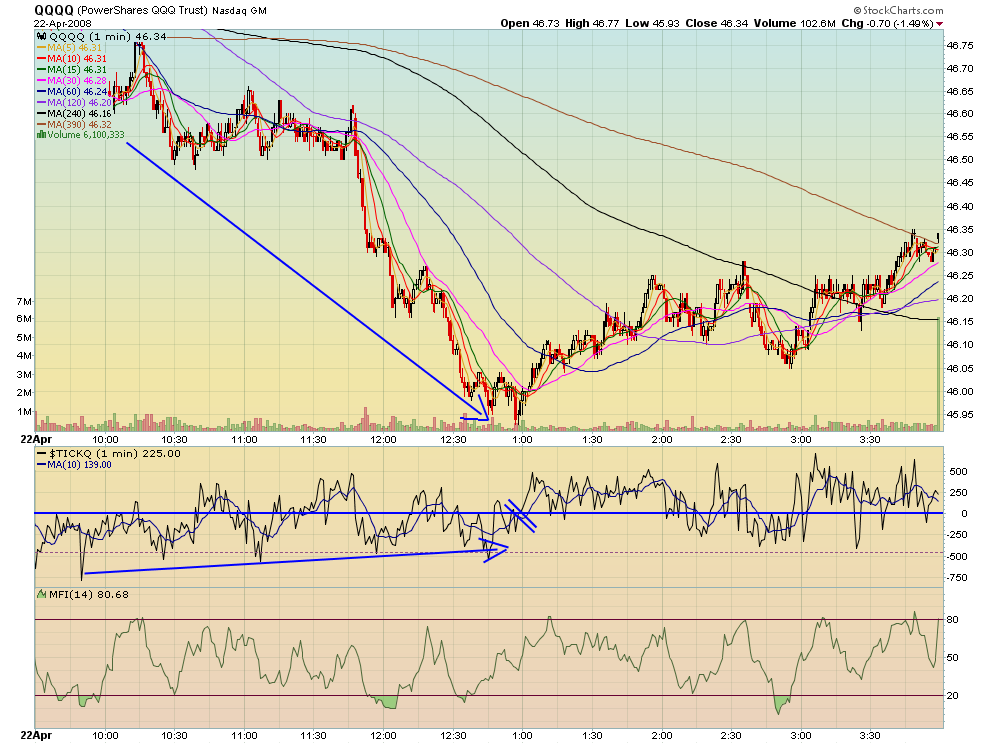This screenshot has height=744, width=990.
Task: Click the (PowerShares QQQ Trust) name
Action: 142,11
